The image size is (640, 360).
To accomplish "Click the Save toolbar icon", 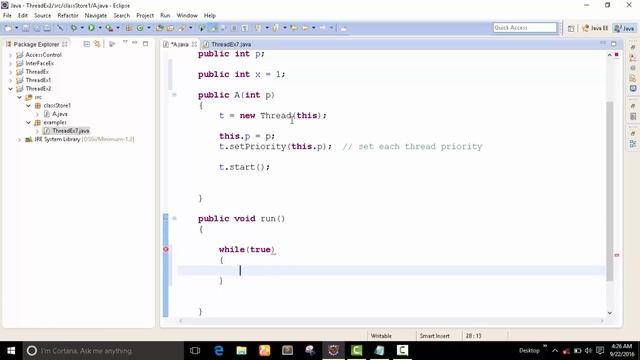I will pos(25,28).
